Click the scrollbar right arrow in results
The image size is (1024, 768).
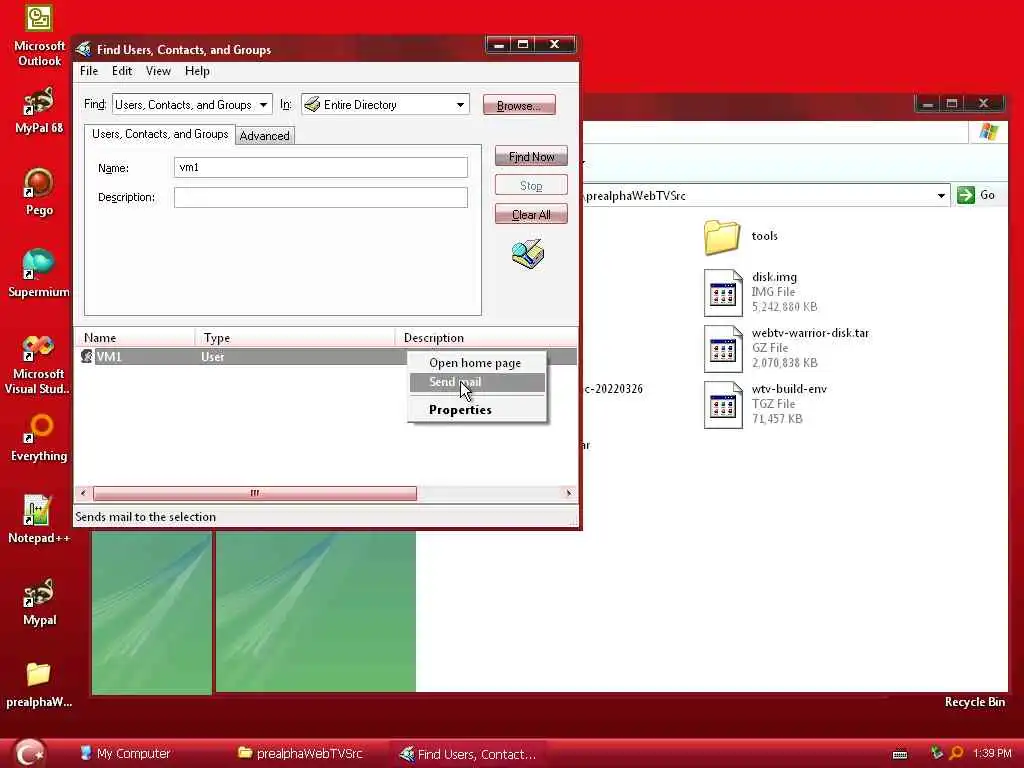[569, 493]
